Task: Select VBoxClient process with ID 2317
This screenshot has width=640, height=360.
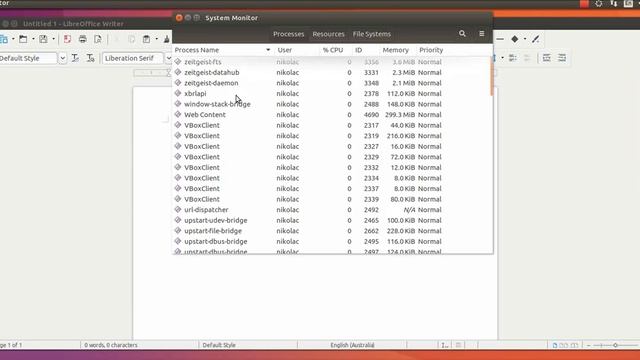Action: click(331, 125)
